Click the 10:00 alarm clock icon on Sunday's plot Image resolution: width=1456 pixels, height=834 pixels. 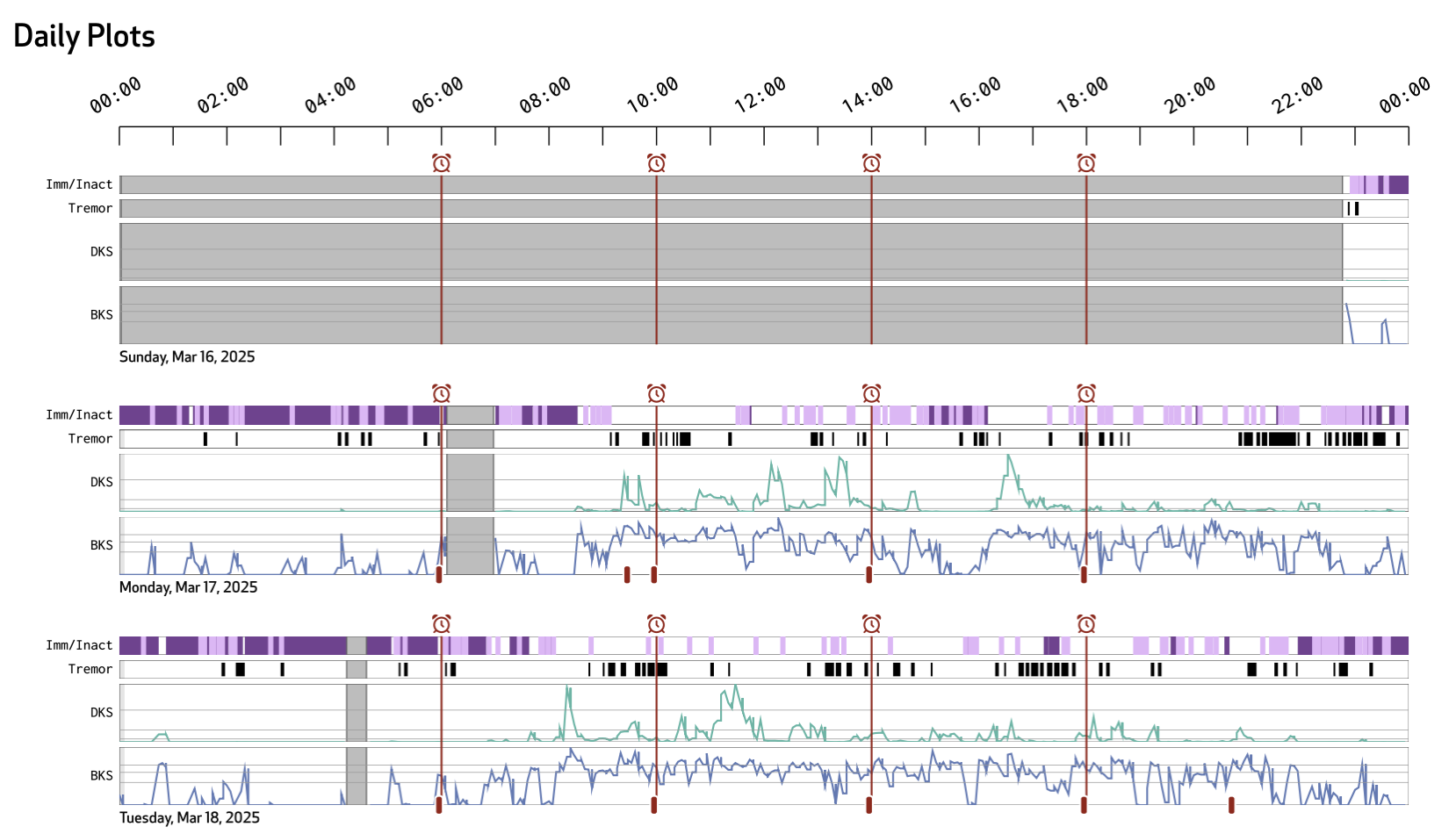tap(656, 163)
